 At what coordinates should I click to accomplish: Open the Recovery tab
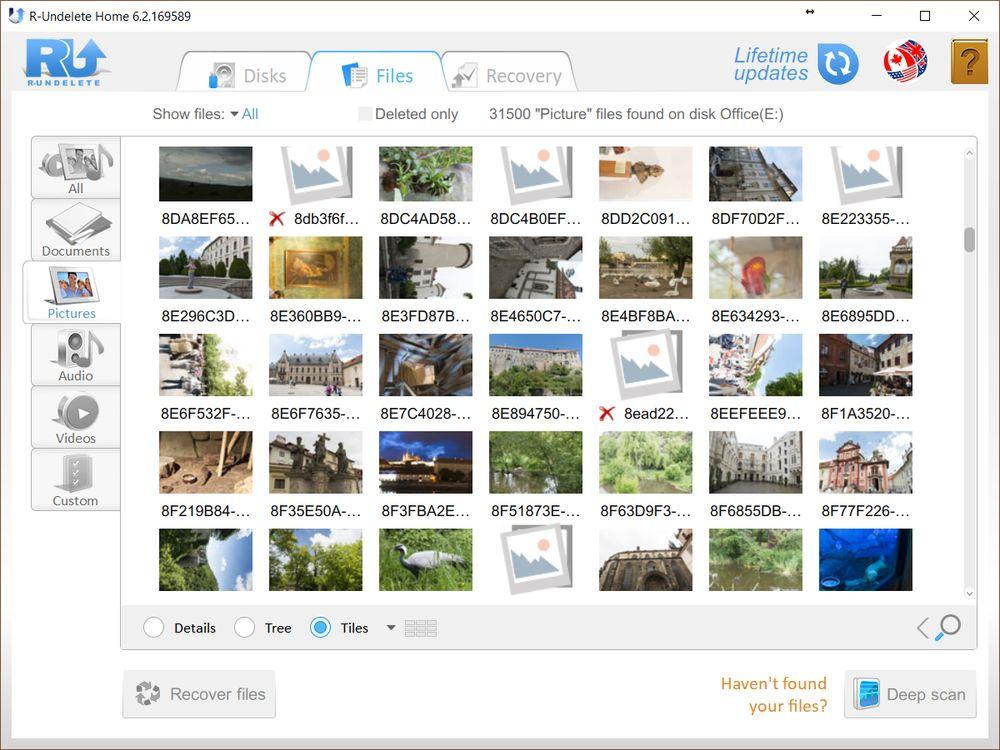[508, 74]
